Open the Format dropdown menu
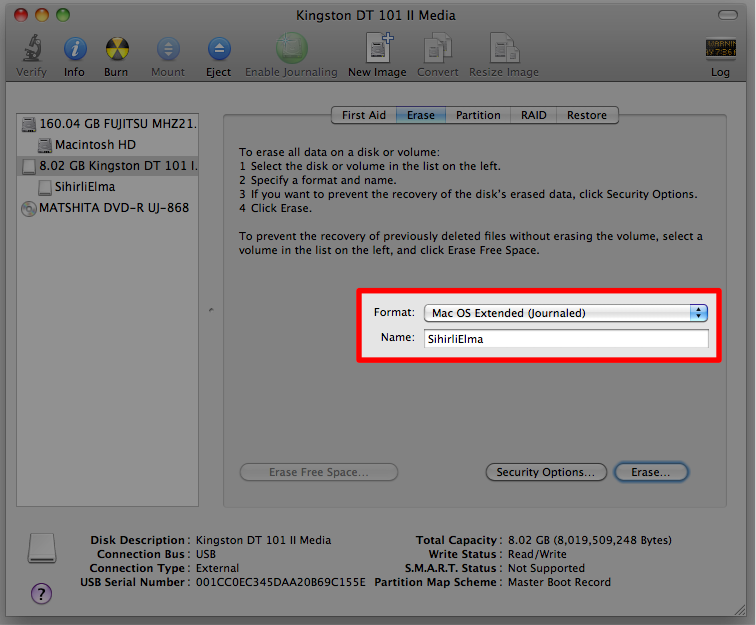 tap(565, 313)
